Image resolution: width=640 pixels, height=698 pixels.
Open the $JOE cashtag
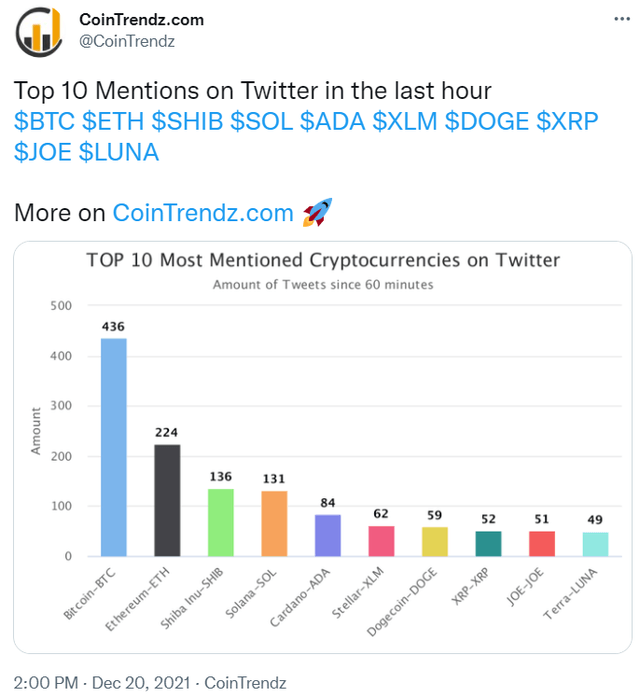point(43,152)
